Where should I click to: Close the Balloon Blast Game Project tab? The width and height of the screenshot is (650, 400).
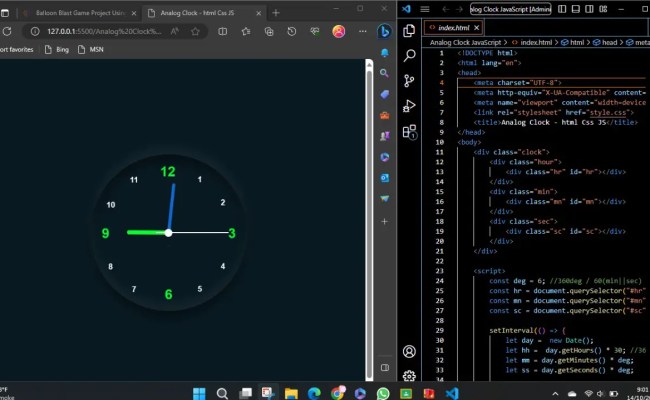pos(134,13)
